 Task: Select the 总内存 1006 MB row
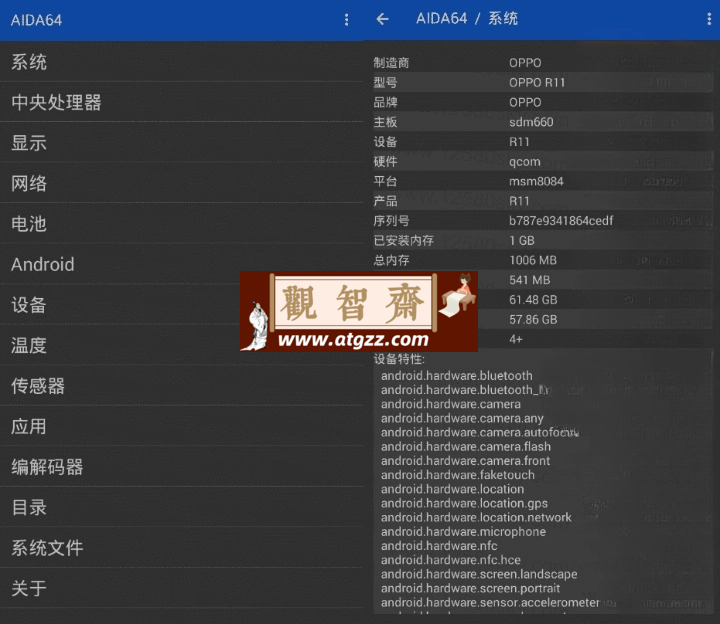(x=543, y=260)
